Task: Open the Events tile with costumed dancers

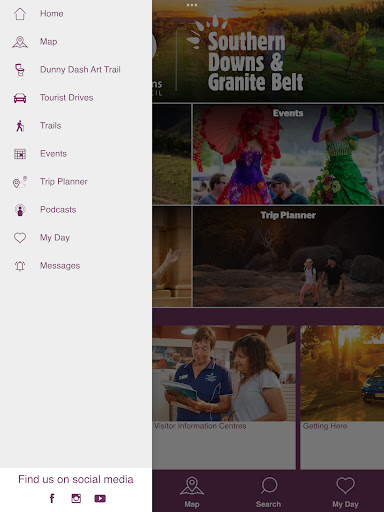Action: (x=288, y=155)
